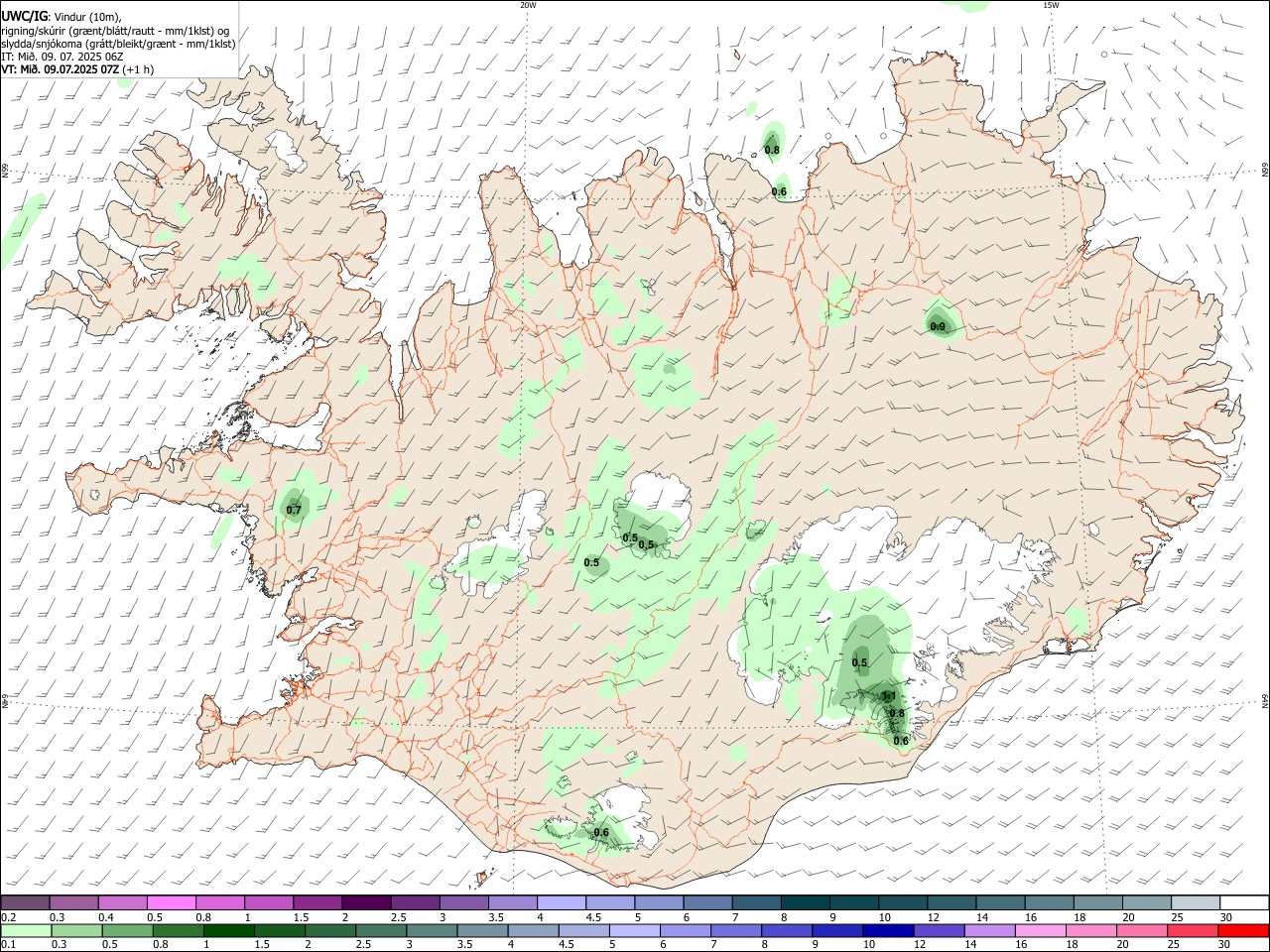Pick lower legend blue swatch between 7 and 8
The width and height of the screenshot is (1270, 952).
734,930
